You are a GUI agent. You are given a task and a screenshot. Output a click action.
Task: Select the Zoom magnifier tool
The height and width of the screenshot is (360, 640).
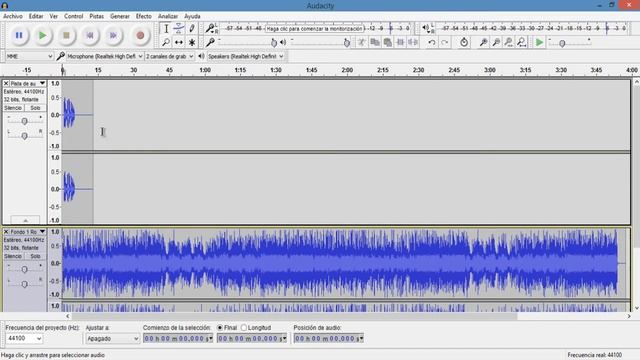166,42
